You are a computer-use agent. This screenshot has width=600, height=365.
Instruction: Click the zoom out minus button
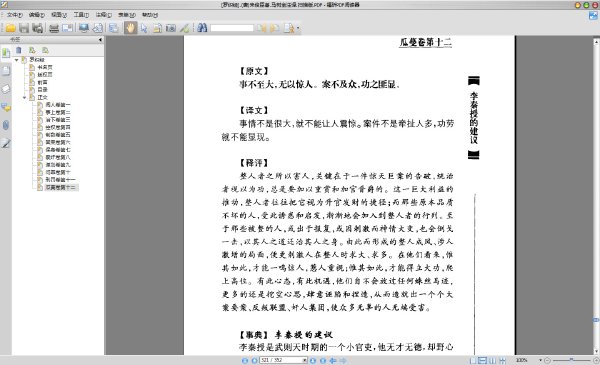tap(547, 360)
